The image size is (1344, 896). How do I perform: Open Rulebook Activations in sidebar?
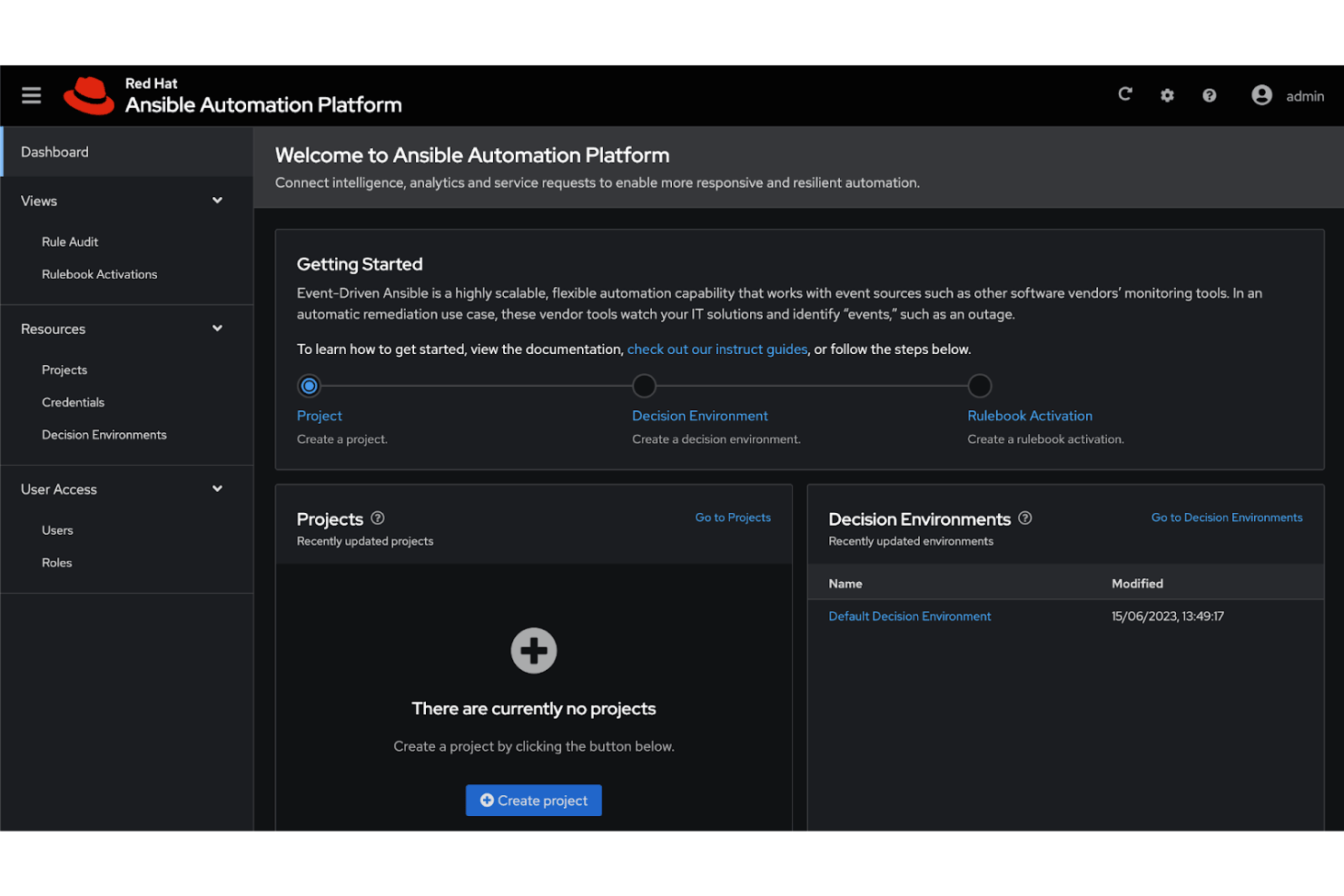point(99,274)
